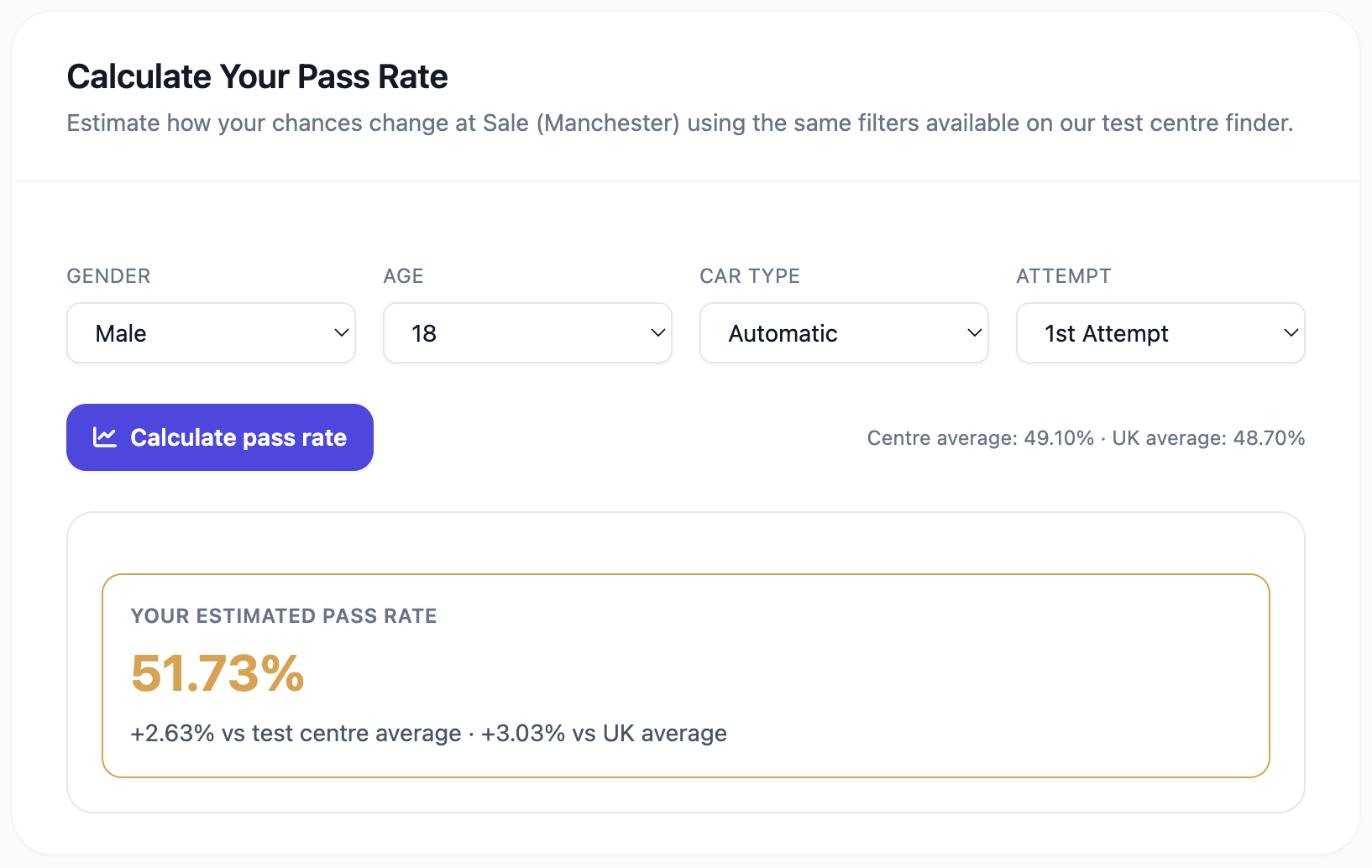Select Automatic in the Car Type field
1372x868 pixels.
(x=783, y=332)
